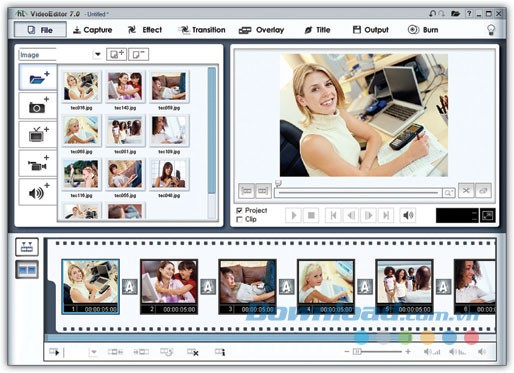514x373 pixels.
Task: Delete selected clip icon in storyboard toolbar
Action: click(193, 352)
